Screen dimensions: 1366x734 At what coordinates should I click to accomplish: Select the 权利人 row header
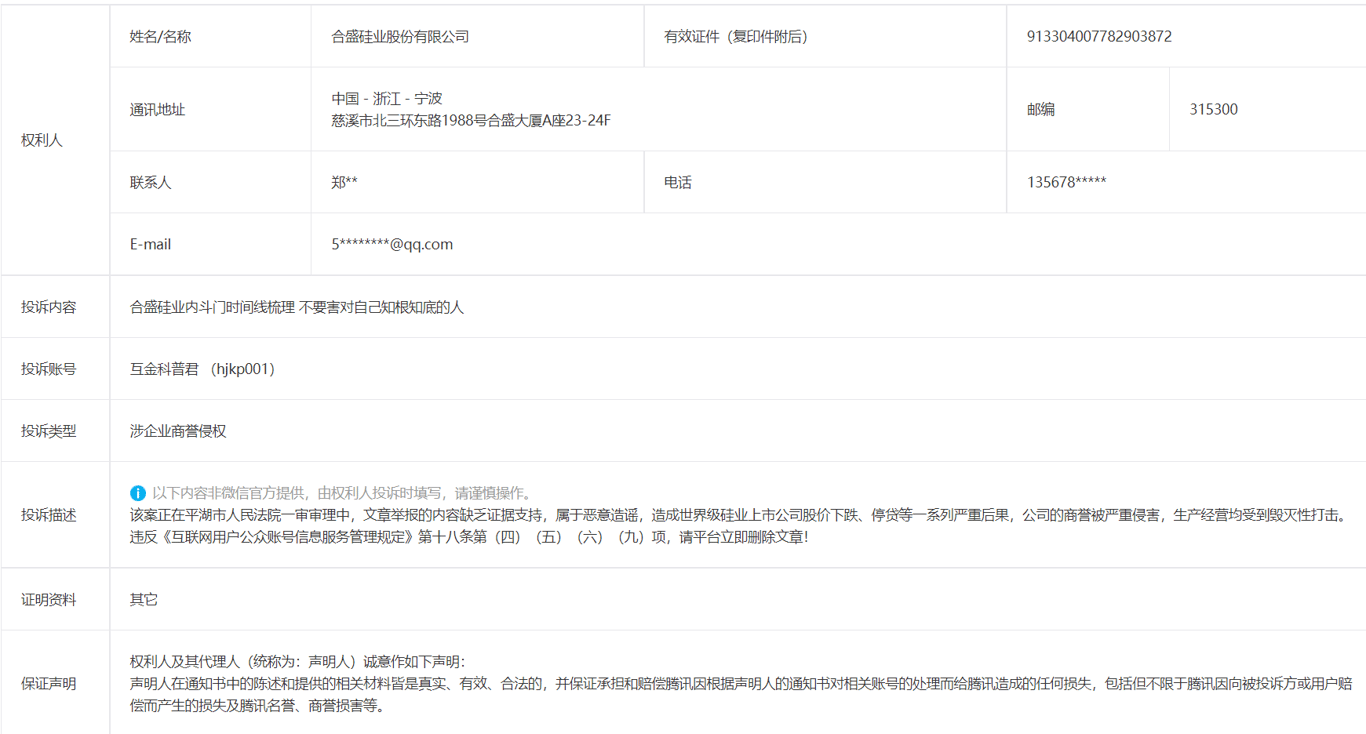pos(41,140)
